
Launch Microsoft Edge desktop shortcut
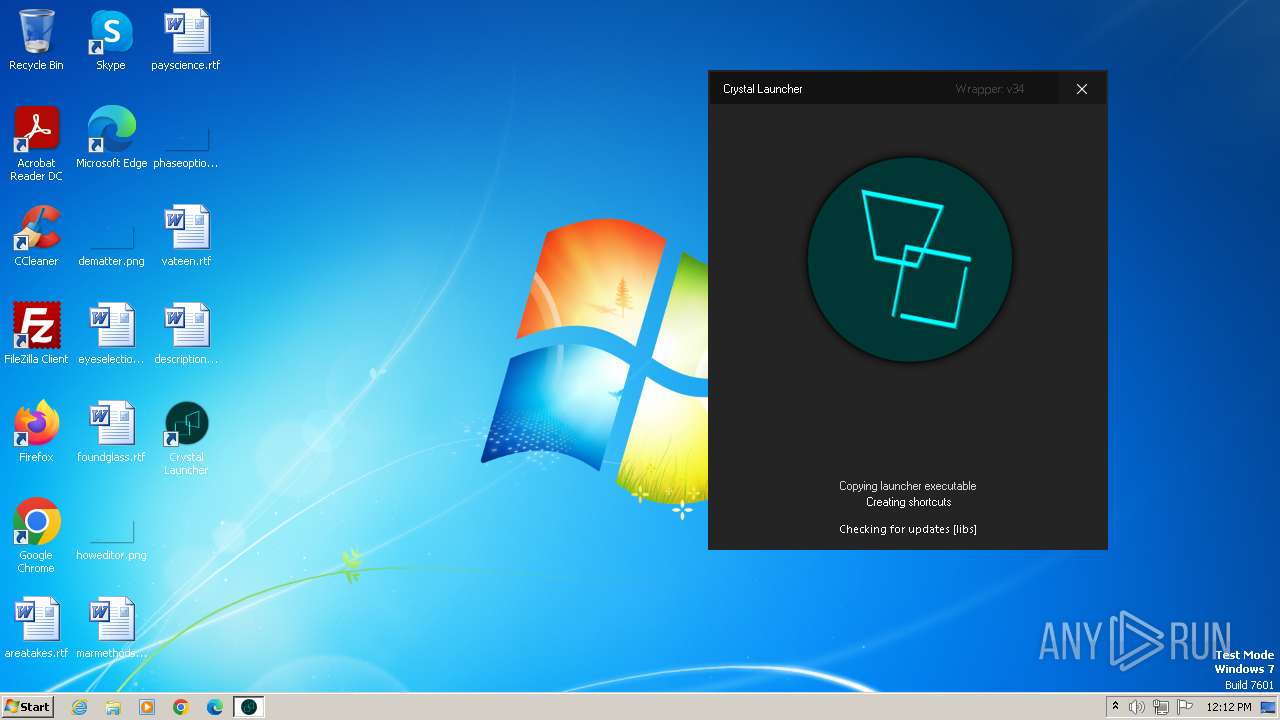coord(111,138)
